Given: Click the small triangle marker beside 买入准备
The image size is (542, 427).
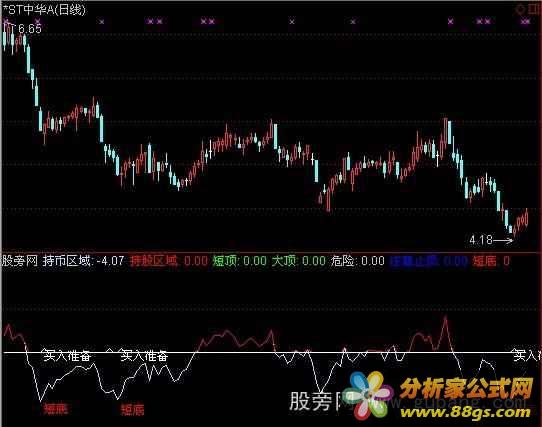Looking at the screenshot, I should coord(109,351).
